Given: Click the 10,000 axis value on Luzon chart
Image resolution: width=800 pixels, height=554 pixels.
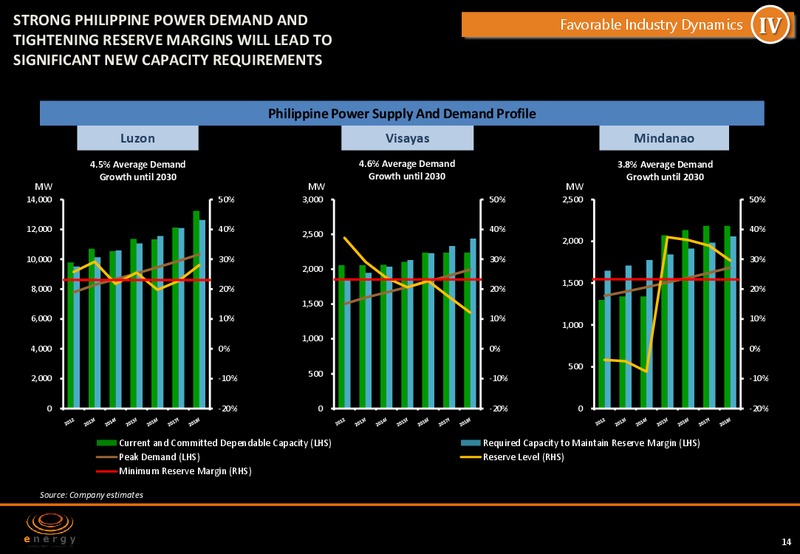Looking at the screenshot, I should pyautogui.click(x=39, y=259).
